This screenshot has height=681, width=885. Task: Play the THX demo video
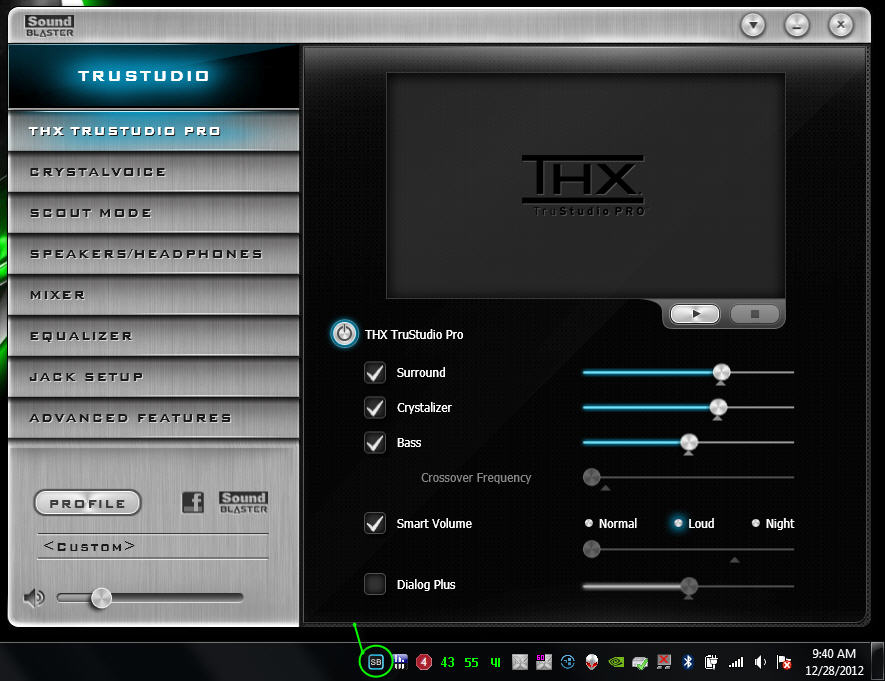tap(695, 314)
